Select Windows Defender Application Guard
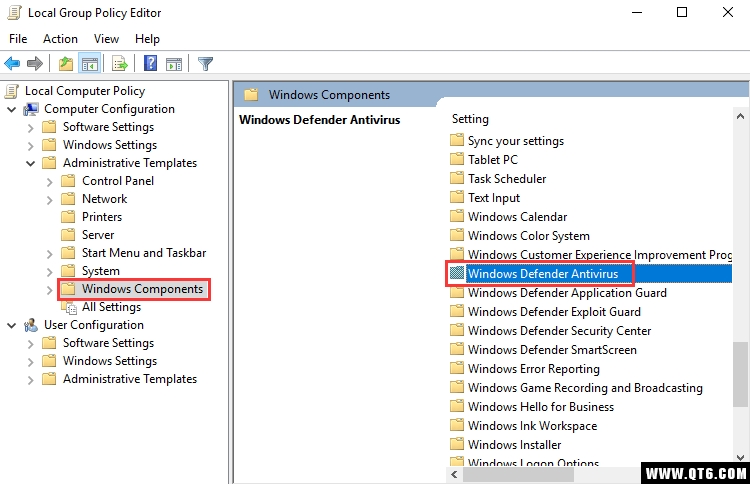The height and width of the screenshot is (484, 750). point(567,293)
